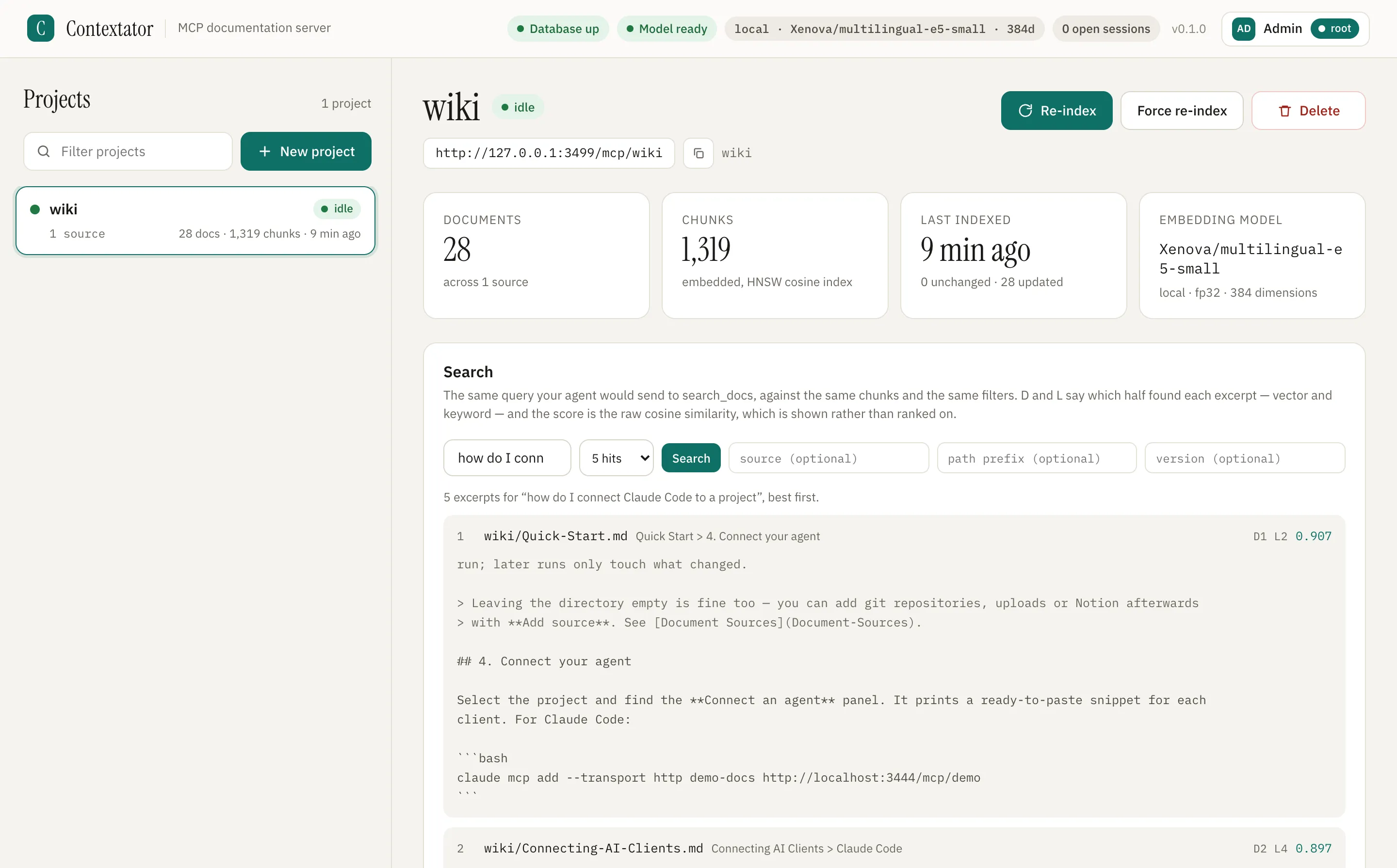
Task: Click the idle badge beside the wiki heading
Action: coord(518,107)
